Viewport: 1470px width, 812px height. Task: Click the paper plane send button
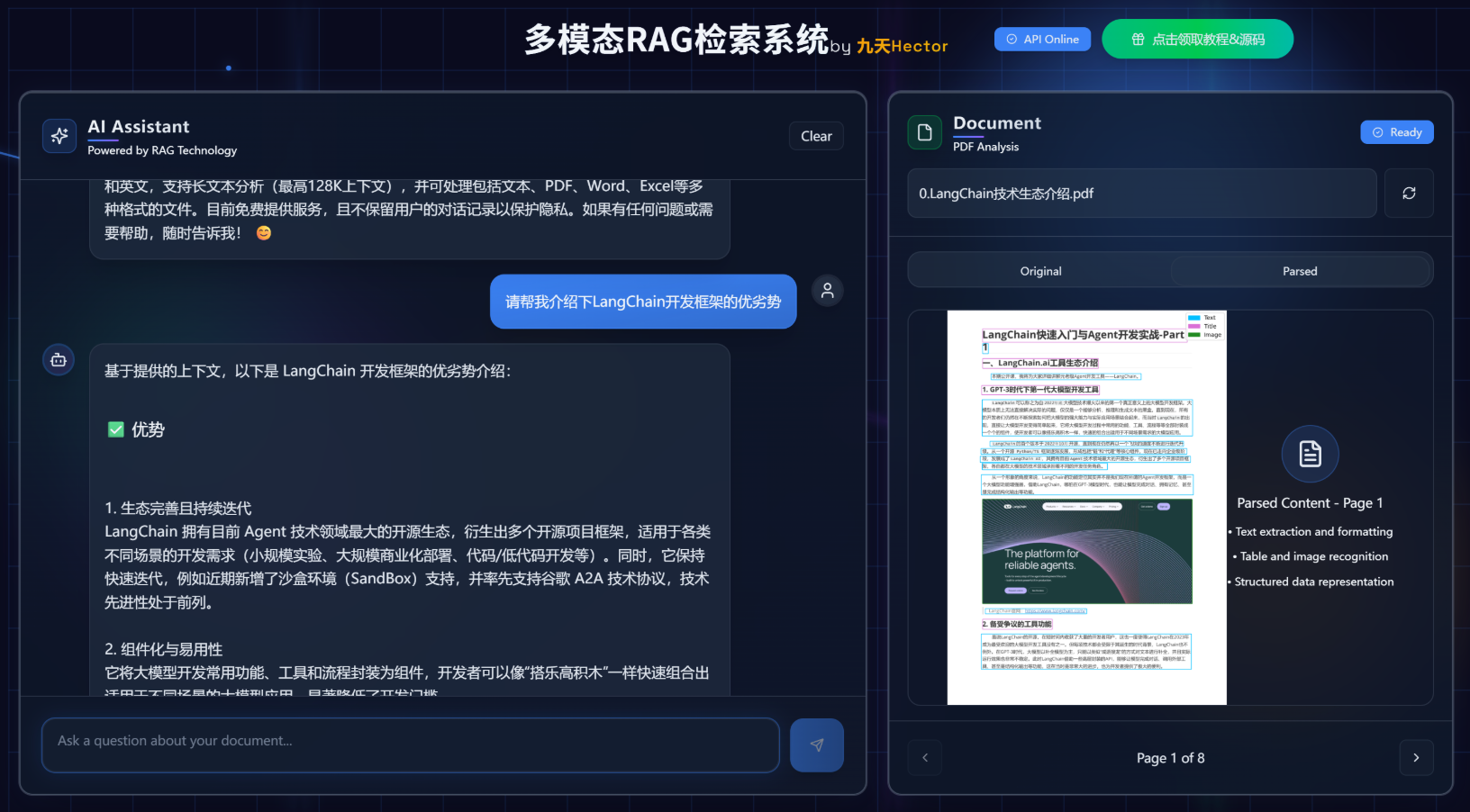817,744
